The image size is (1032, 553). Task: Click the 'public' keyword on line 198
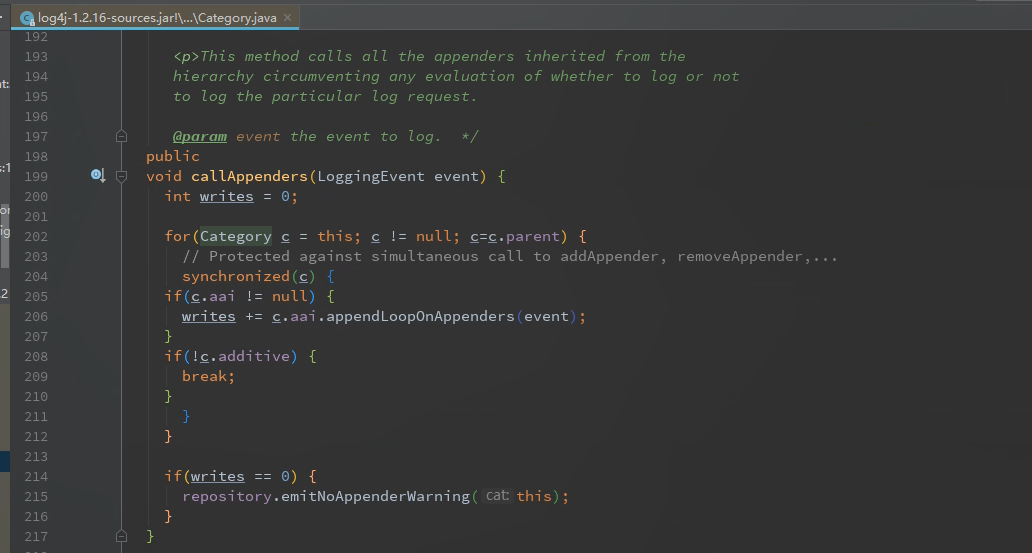(172, 157)
